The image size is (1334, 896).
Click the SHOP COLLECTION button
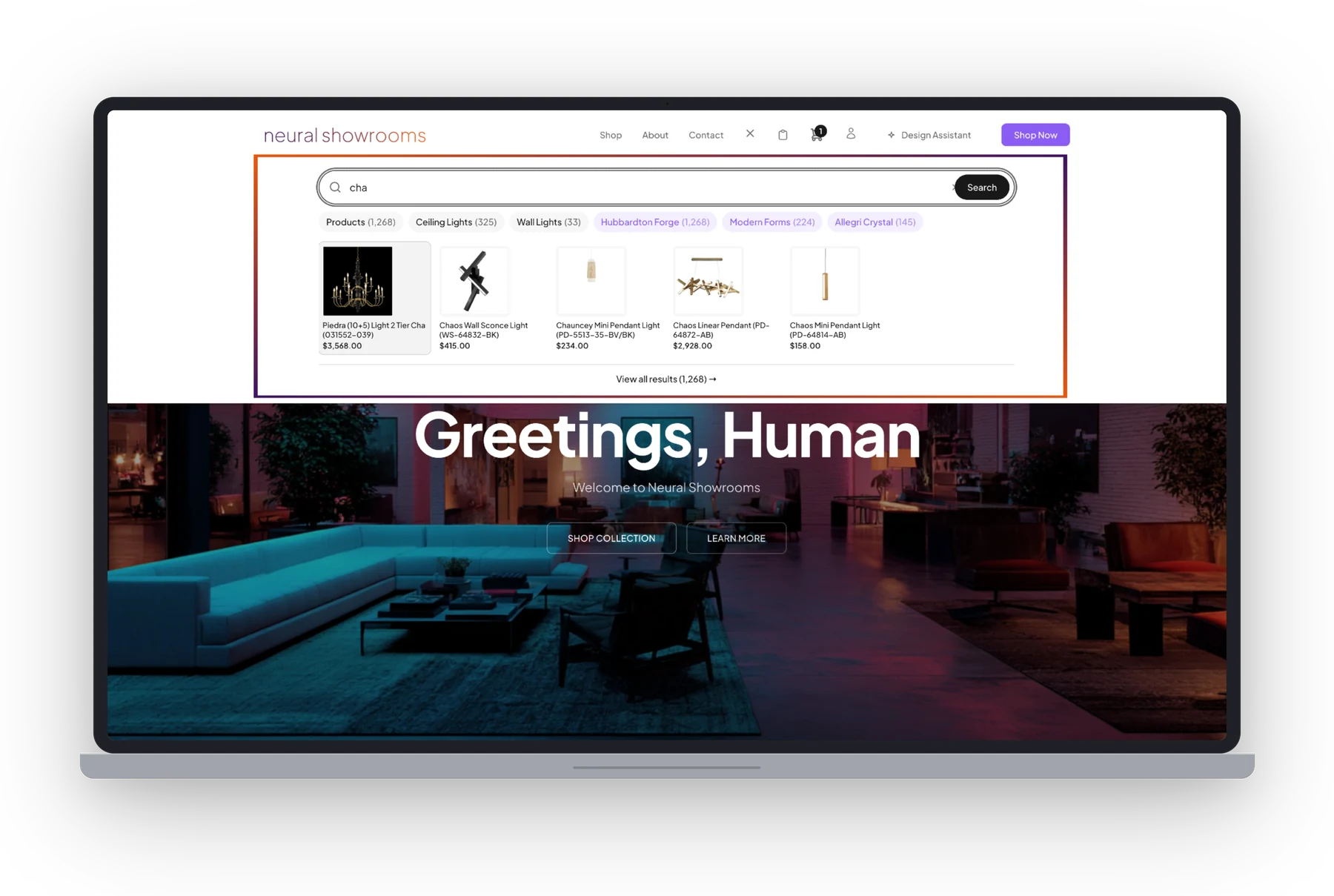tap(611, 538)
